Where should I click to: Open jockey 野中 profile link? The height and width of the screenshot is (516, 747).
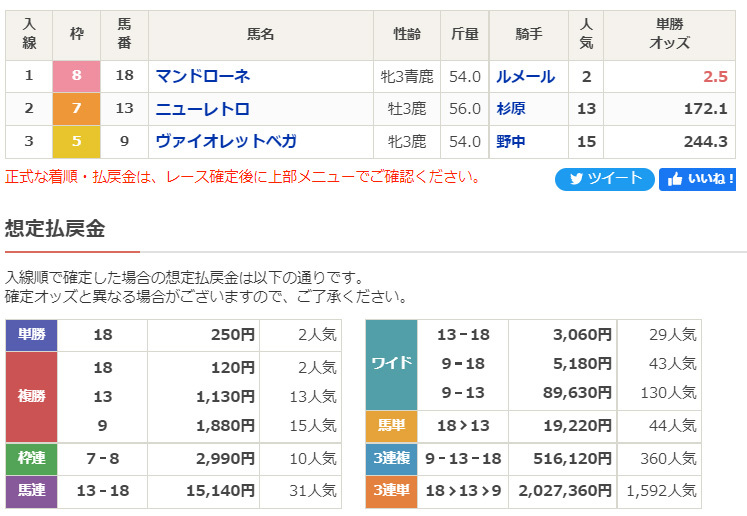(x=511, y=142)
